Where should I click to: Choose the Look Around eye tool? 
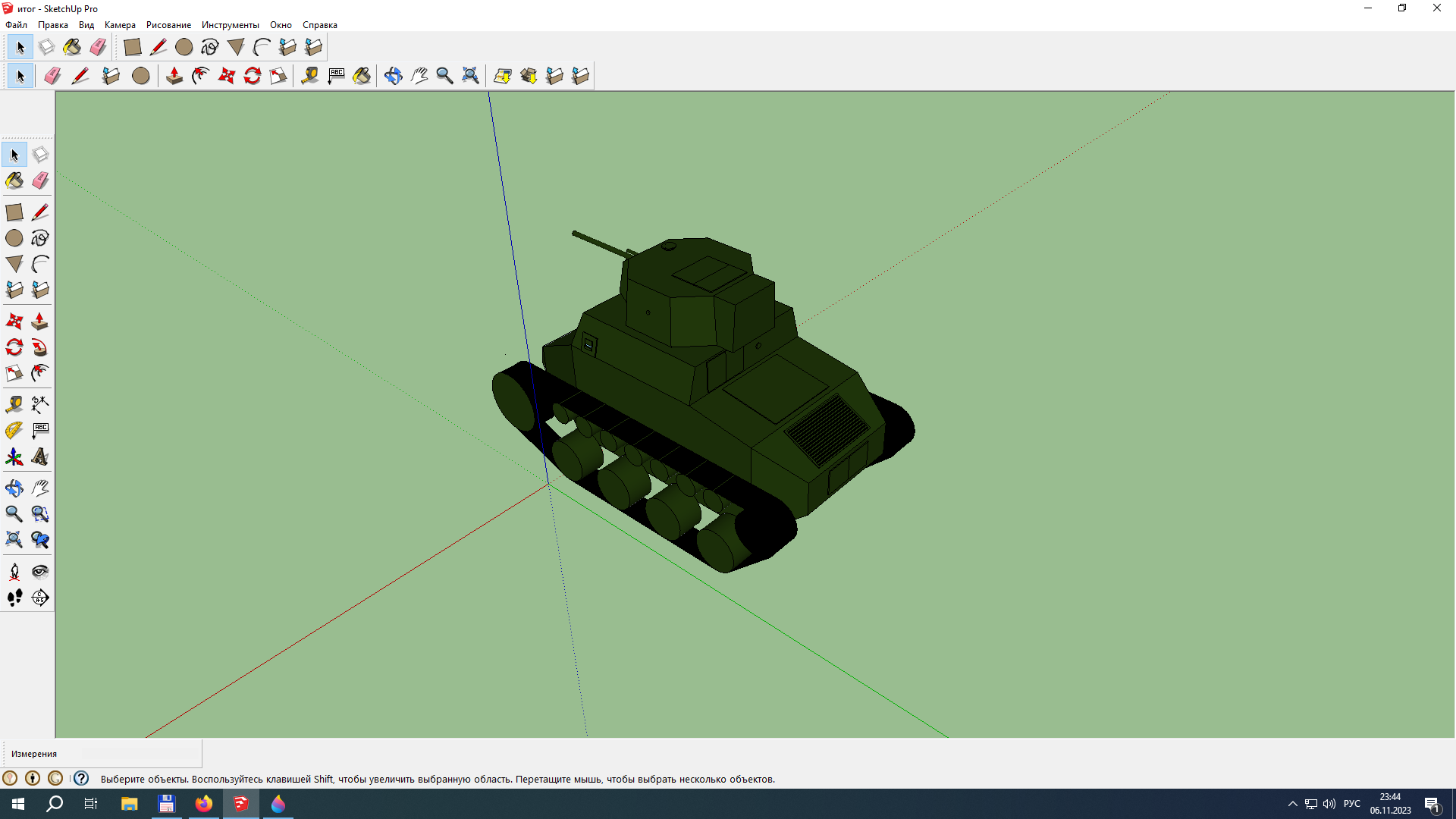(40, 572)
